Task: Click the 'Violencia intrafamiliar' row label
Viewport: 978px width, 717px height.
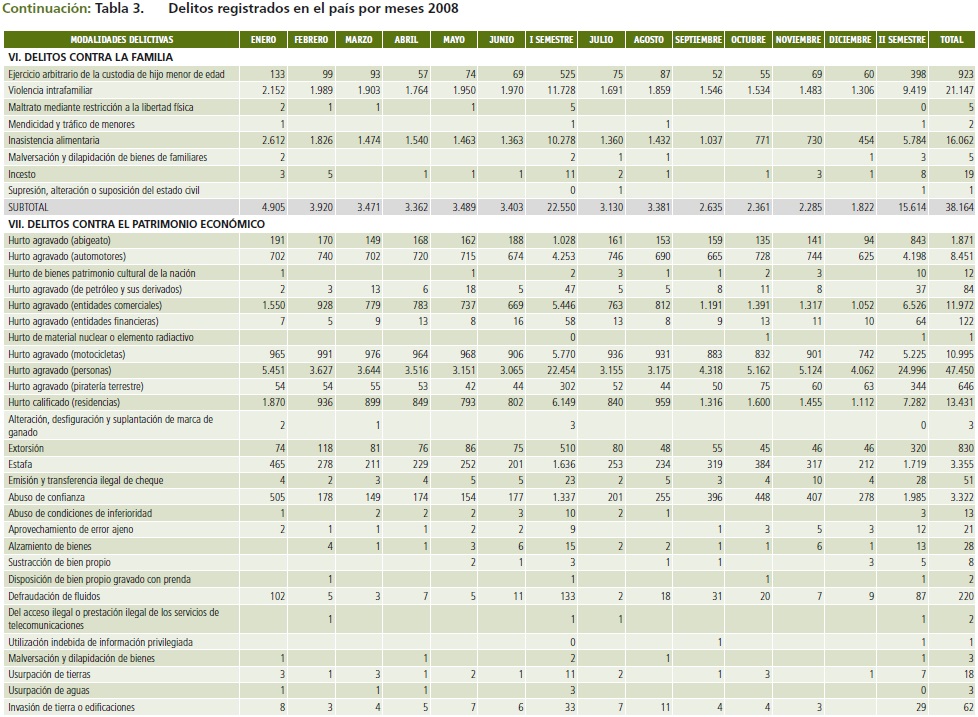Action: 56,91
